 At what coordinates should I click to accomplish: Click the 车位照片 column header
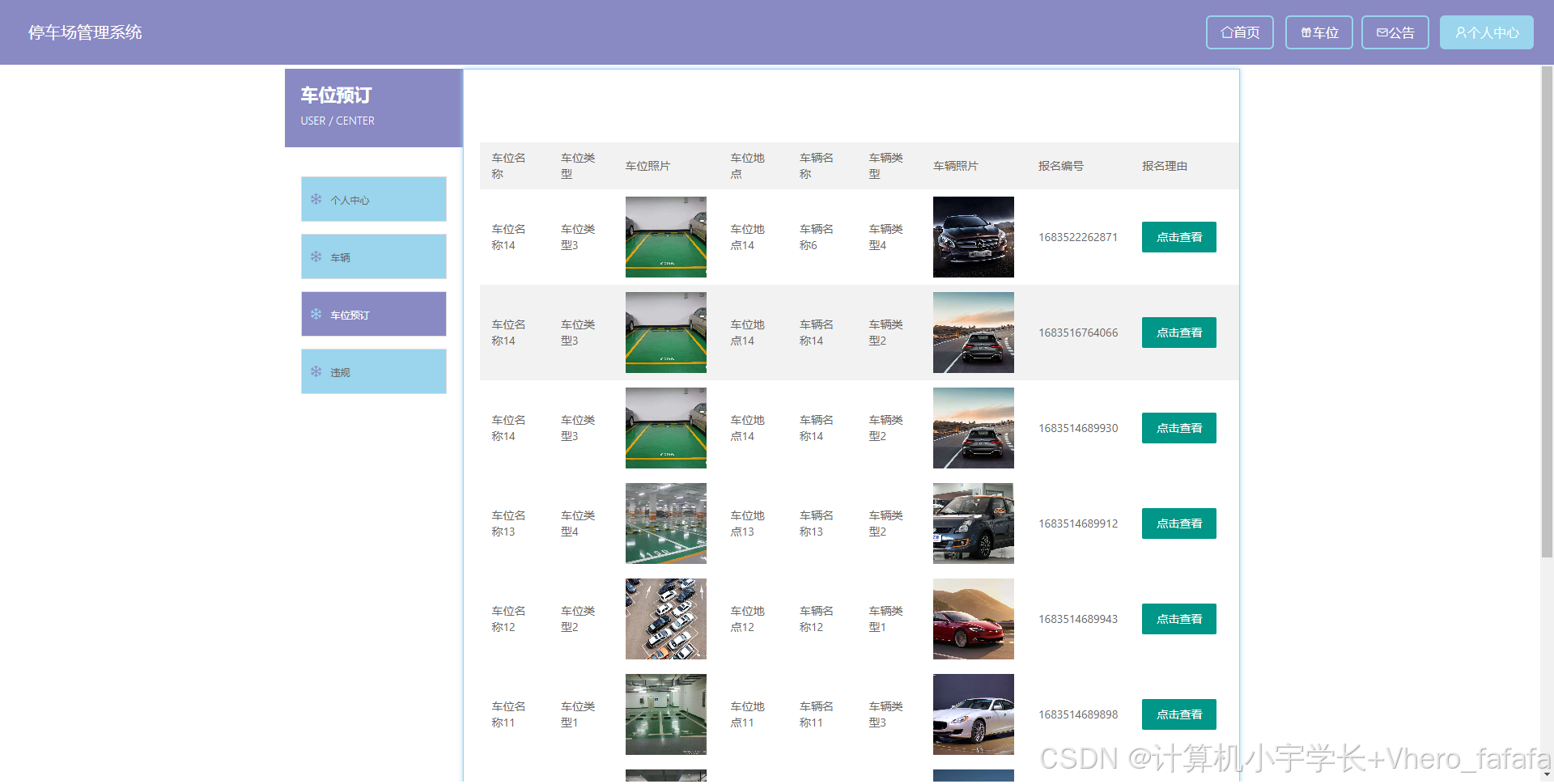click(647, 166)
